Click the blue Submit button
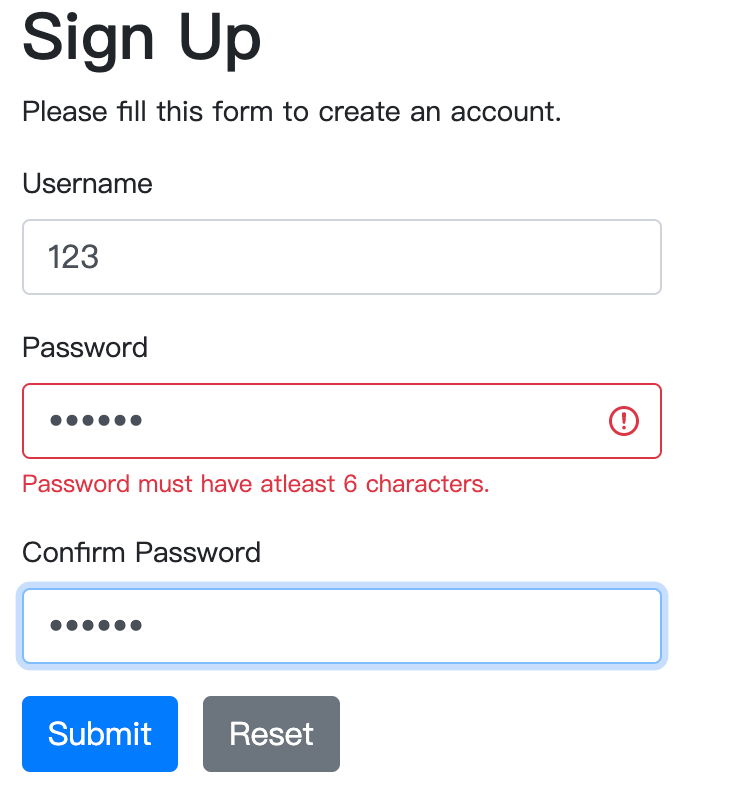 tap(100, 734)
